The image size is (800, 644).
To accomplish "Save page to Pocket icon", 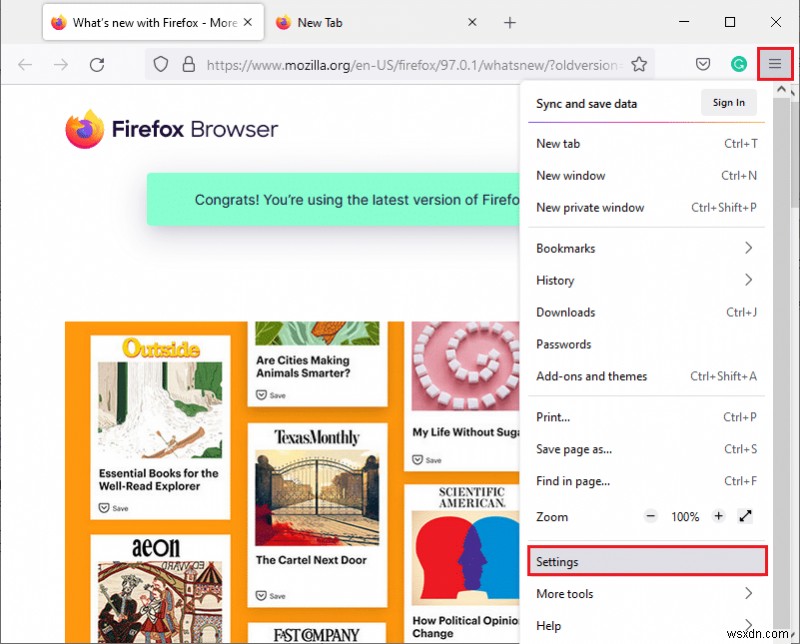I will coord(703,63).
